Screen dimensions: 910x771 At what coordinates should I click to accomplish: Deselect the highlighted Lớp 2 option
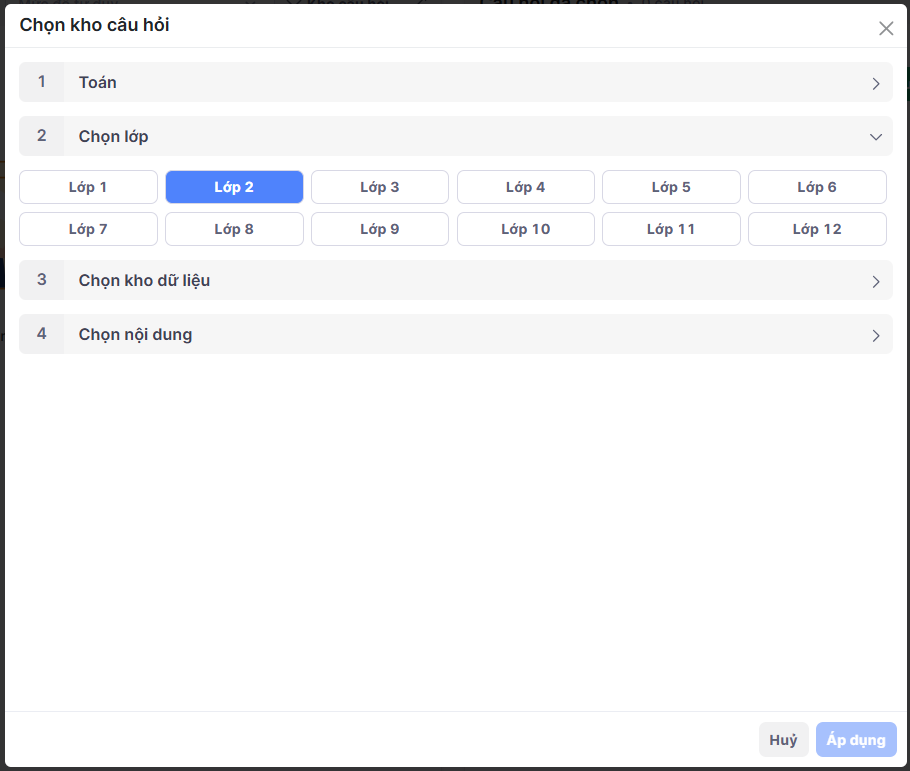pyautogui.click(x=234, y=187)
